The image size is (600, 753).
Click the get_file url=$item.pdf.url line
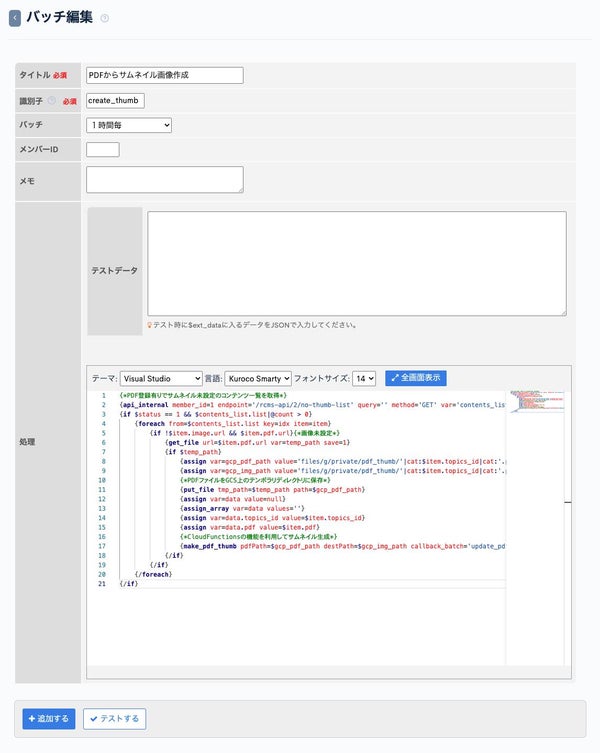tap(257, 443)
